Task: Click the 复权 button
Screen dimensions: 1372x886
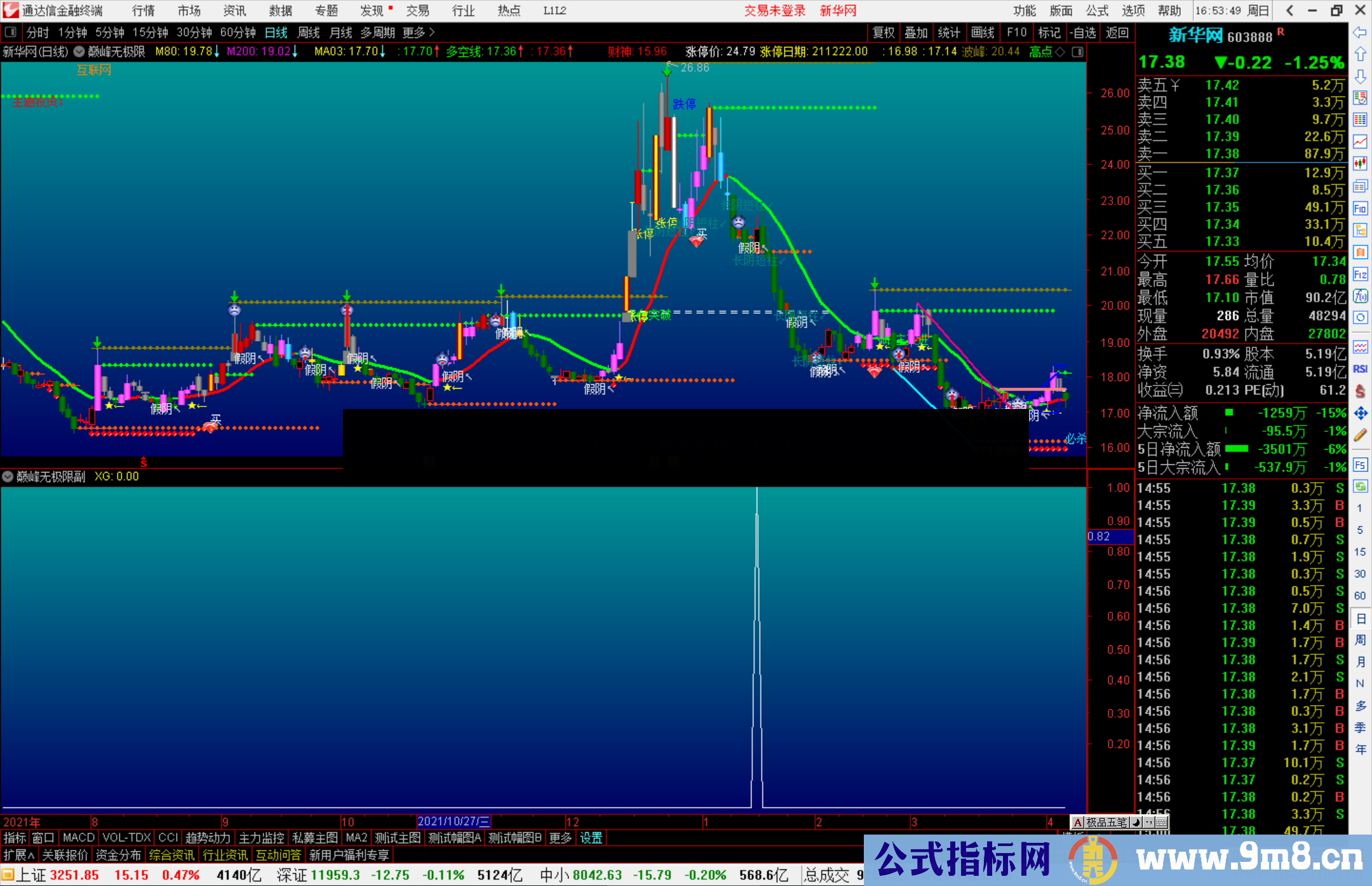Action: pyautogui.click(x=884, y=32)
